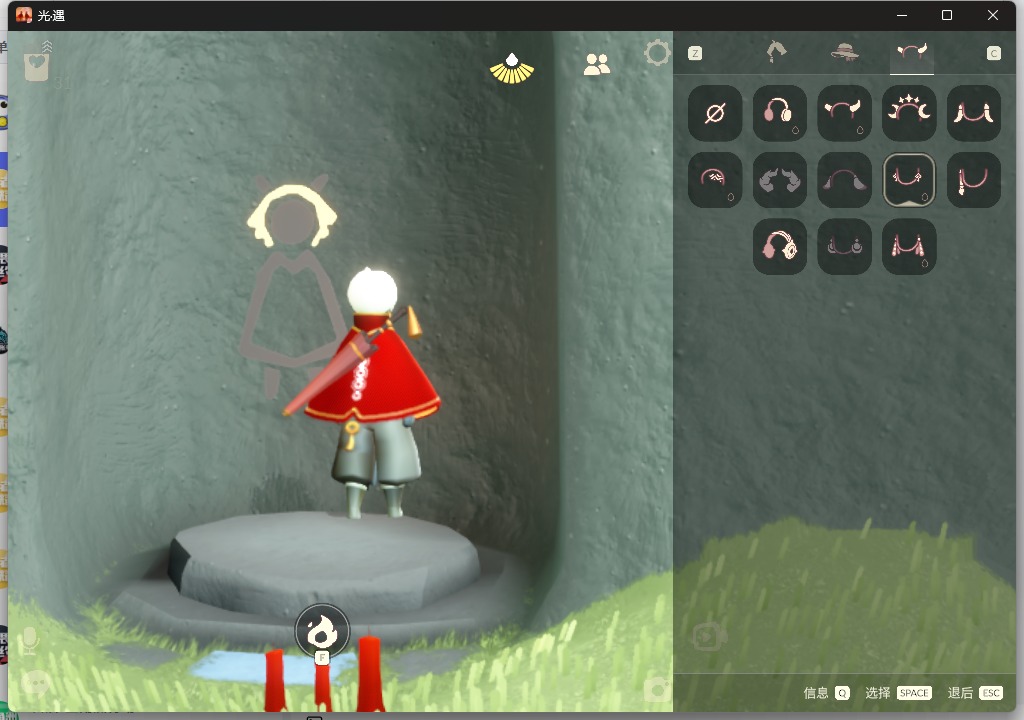
Task: Equip the headphones with gear earcup
Action: coord(779,246)
